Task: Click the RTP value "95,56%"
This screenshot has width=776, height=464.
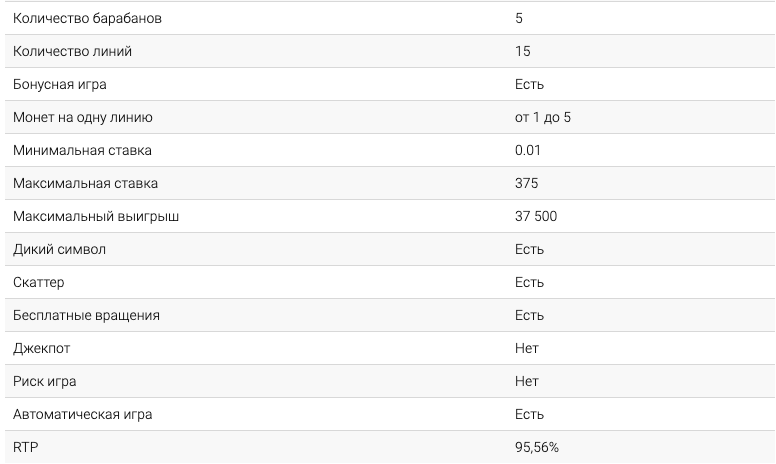Action: [x=537, y=447]
